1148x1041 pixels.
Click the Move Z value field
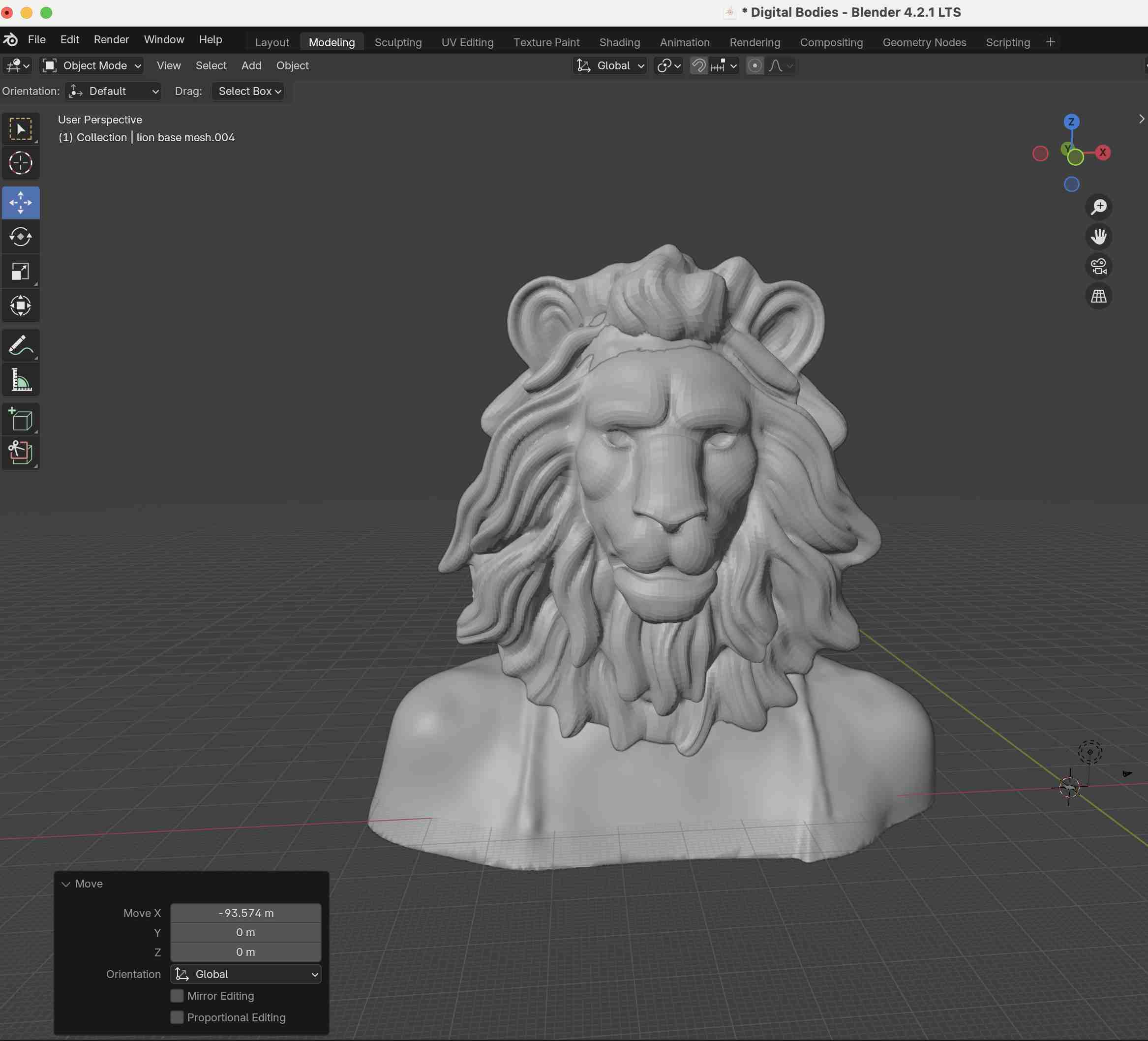245,951
